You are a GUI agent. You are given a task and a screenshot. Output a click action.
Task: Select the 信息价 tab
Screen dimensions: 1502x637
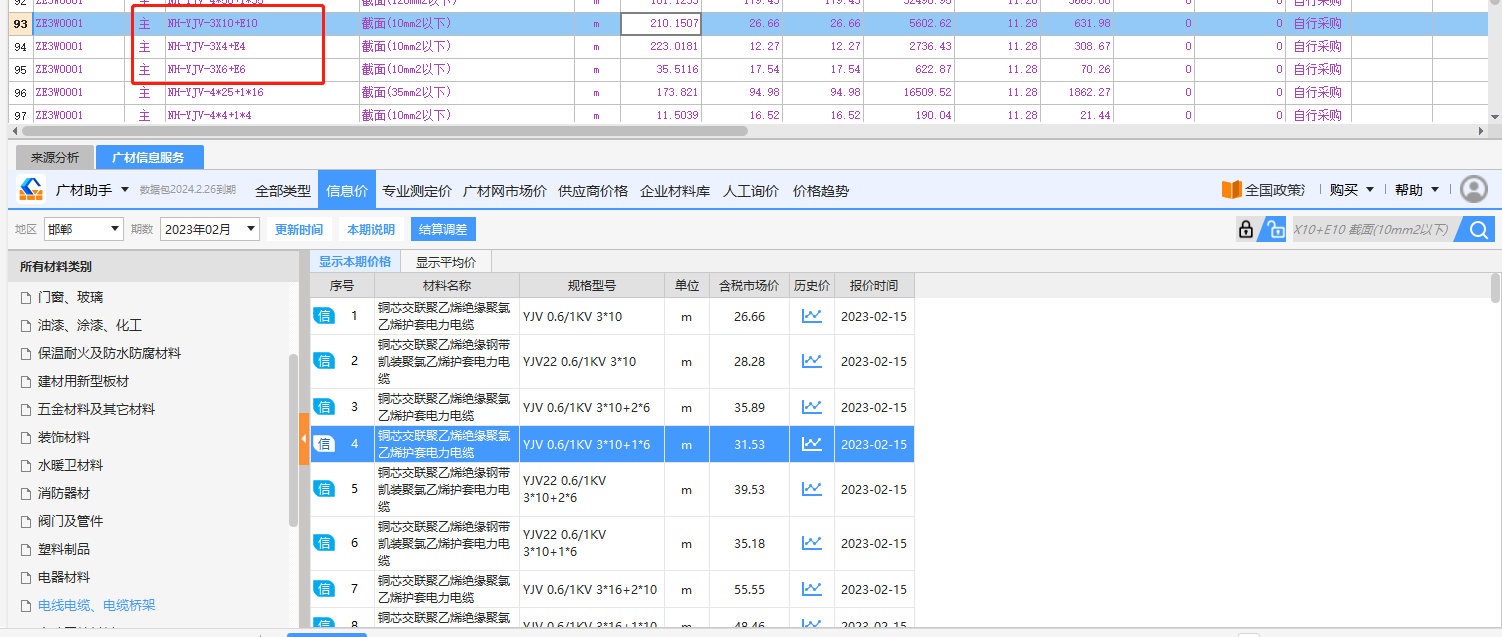pos(347,191)
